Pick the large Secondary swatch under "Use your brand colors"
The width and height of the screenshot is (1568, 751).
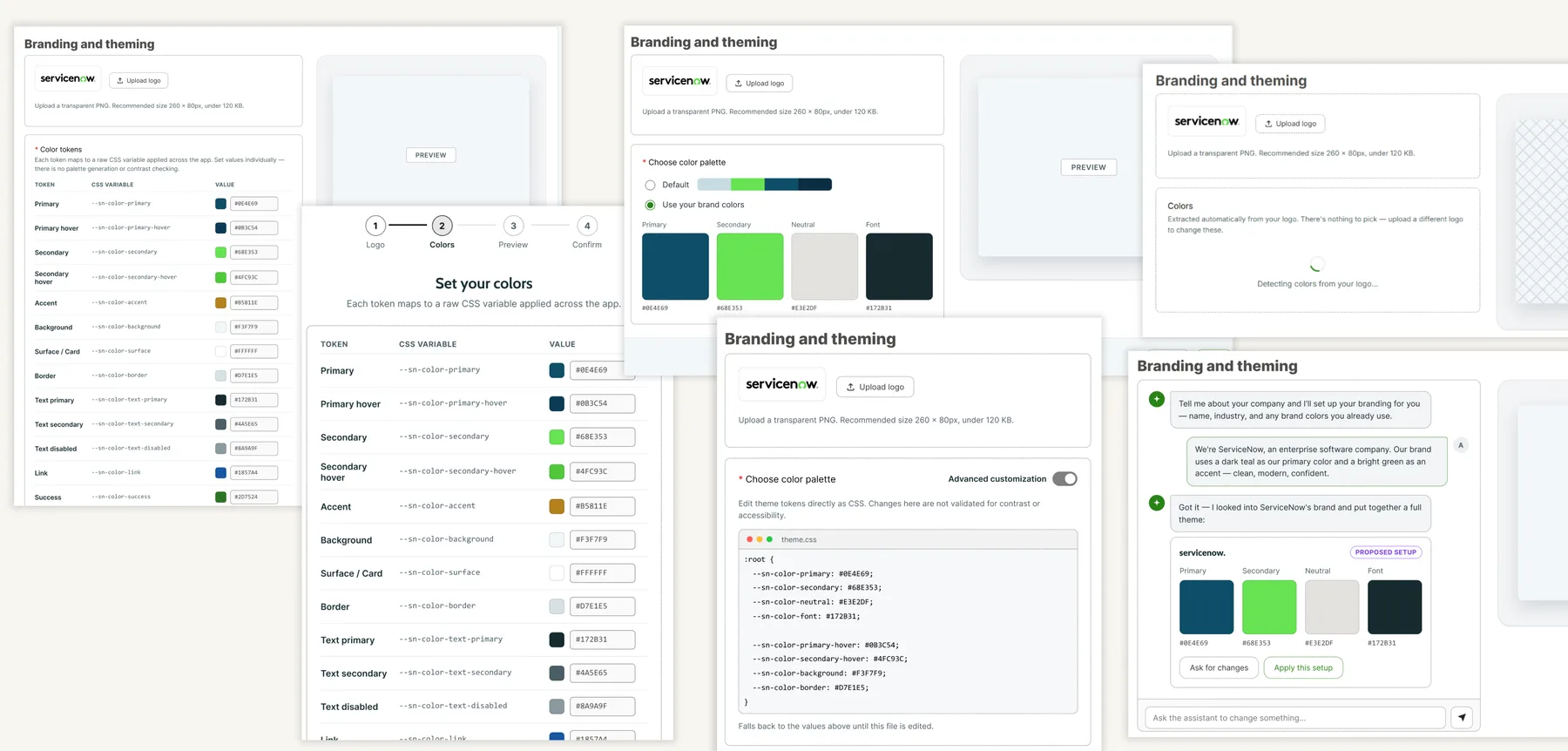750,267
